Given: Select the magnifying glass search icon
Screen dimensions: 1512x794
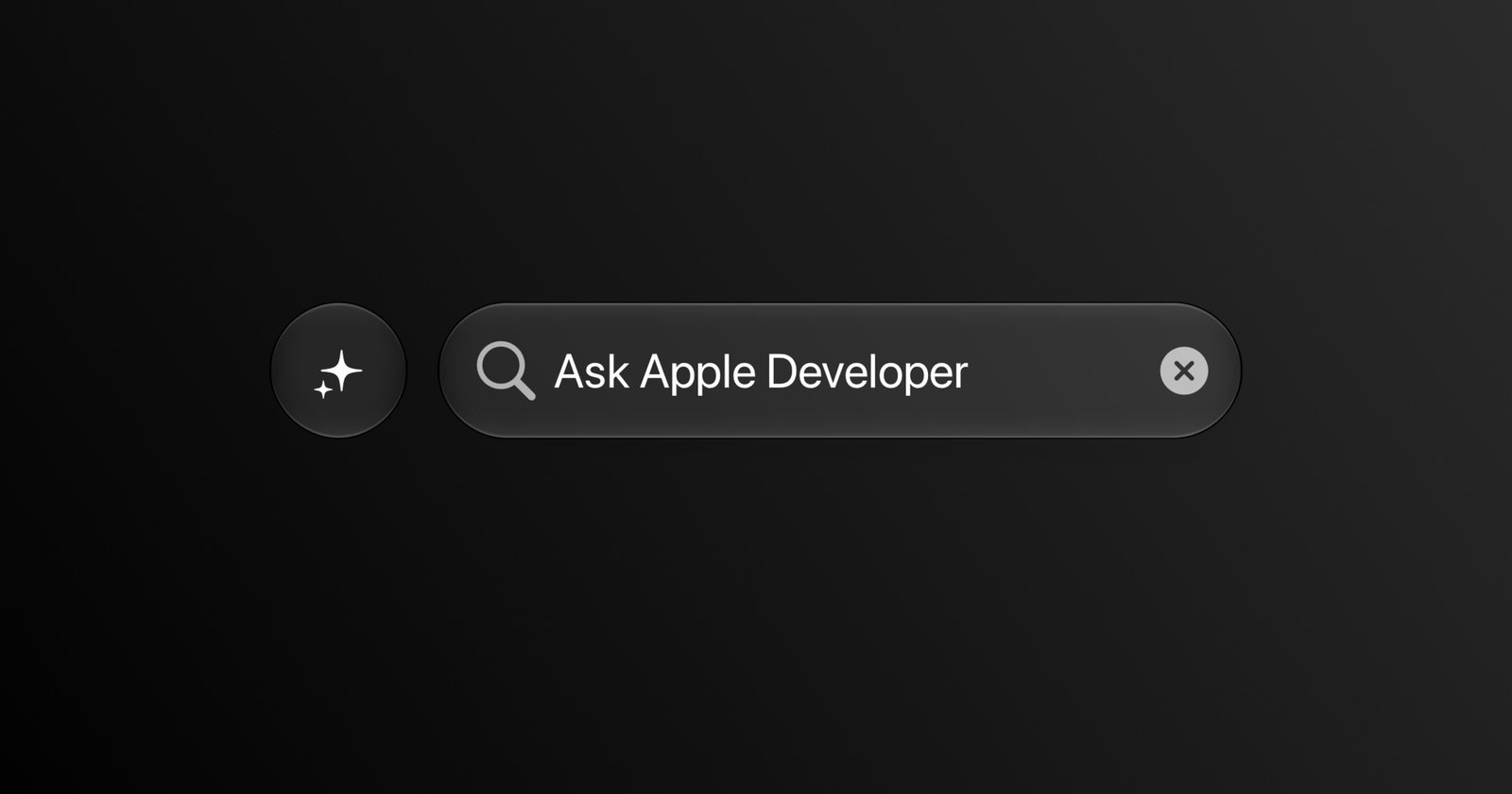Looking at the screenshot, I should point(506,371).
